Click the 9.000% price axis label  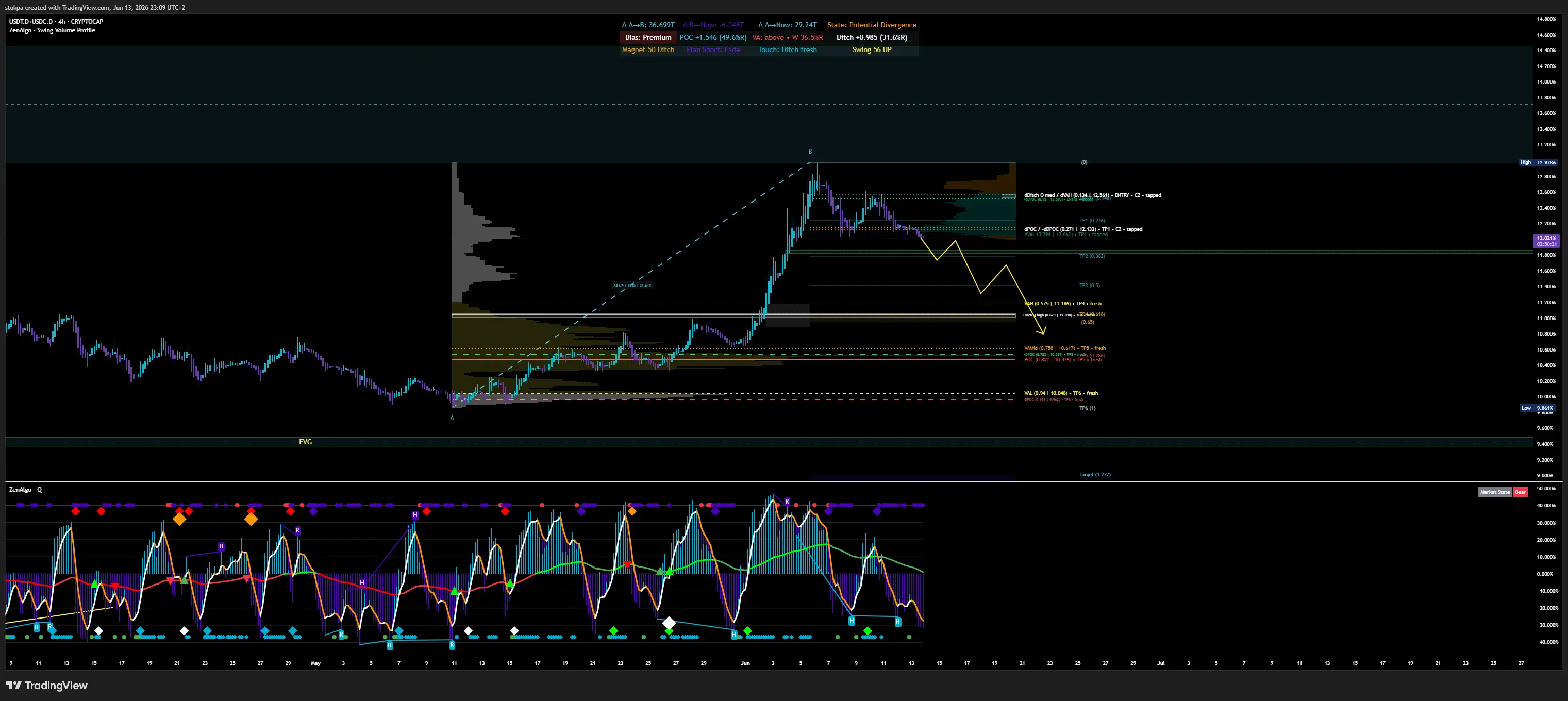click(x=1545, y=475)
